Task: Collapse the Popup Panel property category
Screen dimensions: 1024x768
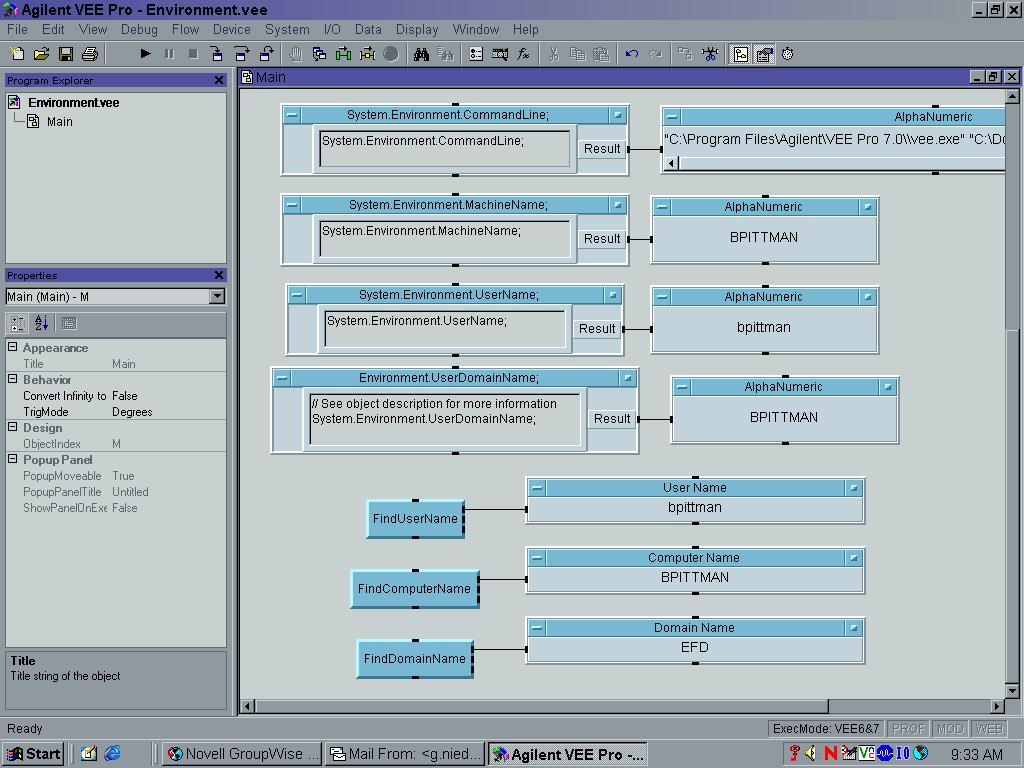Action: [x=13, y=460]
